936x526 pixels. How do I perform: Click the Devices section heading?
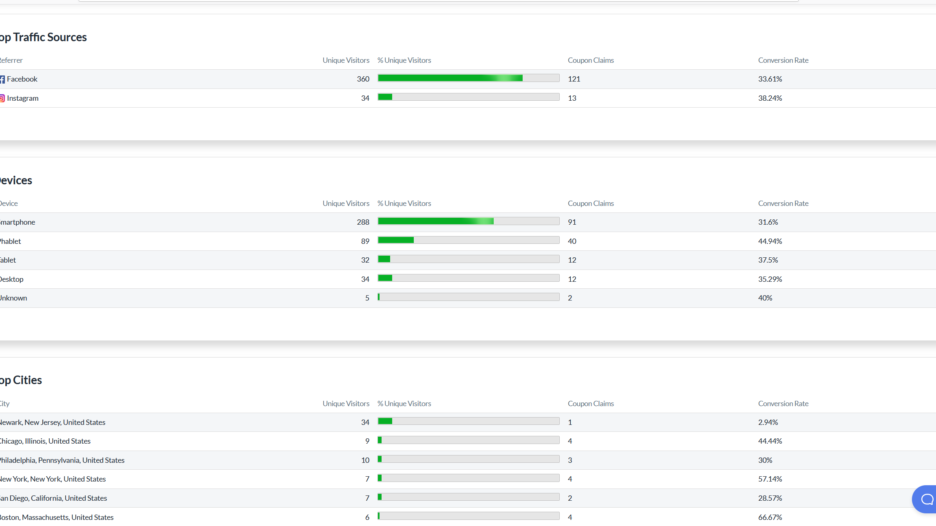(x=15, y=180)
